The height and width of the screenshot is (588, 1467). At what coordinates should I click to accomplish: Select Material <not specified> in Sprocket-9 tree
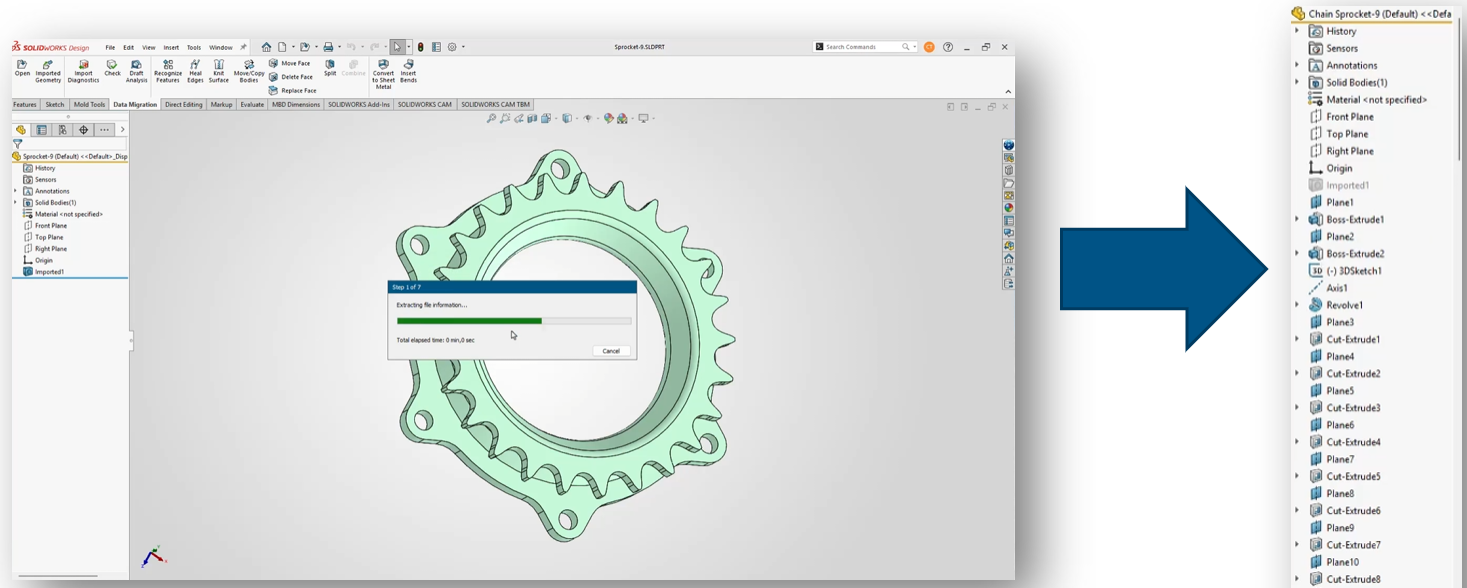click(62, 214)
